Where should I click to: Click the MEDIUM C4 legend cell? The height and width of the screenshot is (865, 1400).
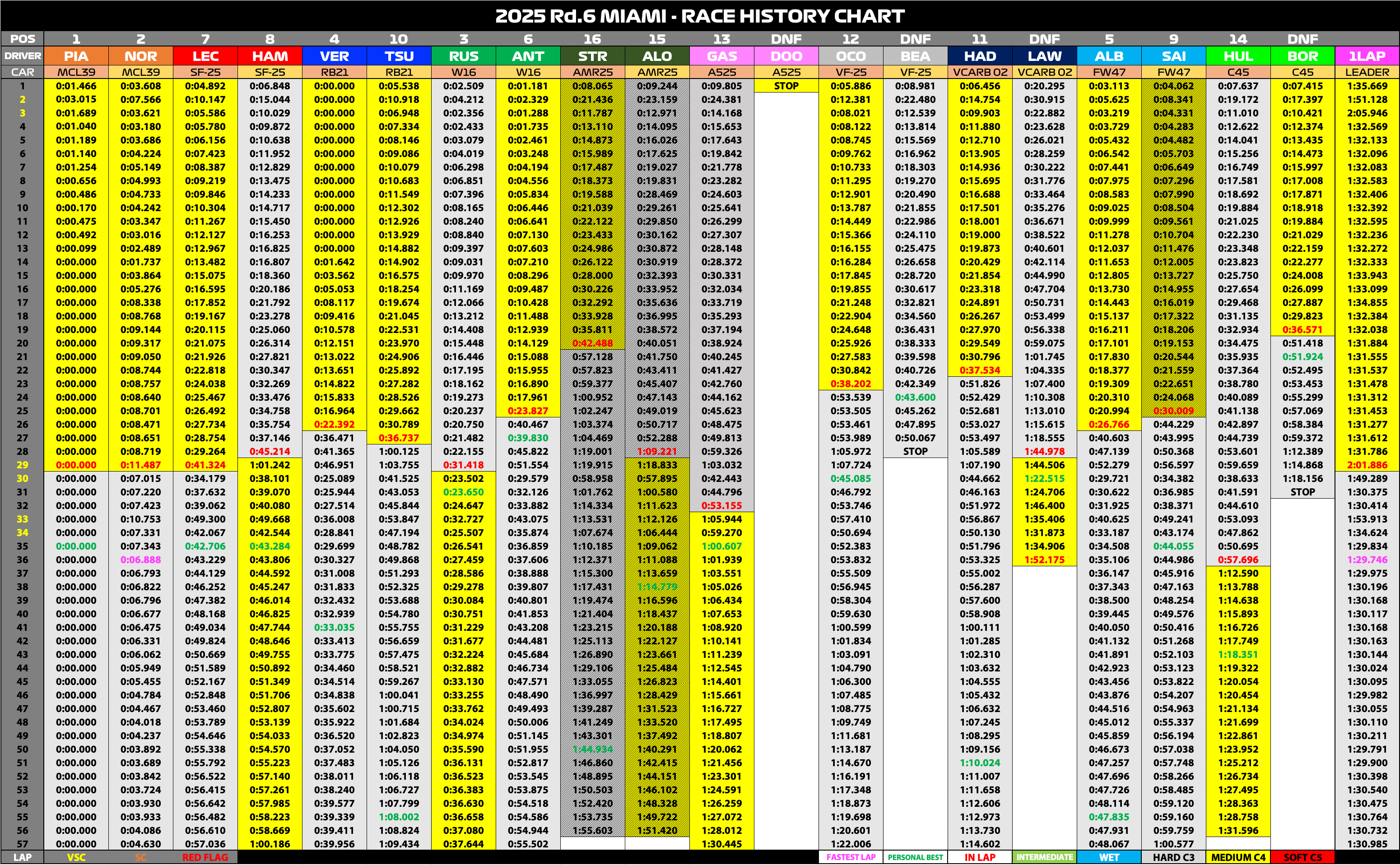tap(1238, 857)
